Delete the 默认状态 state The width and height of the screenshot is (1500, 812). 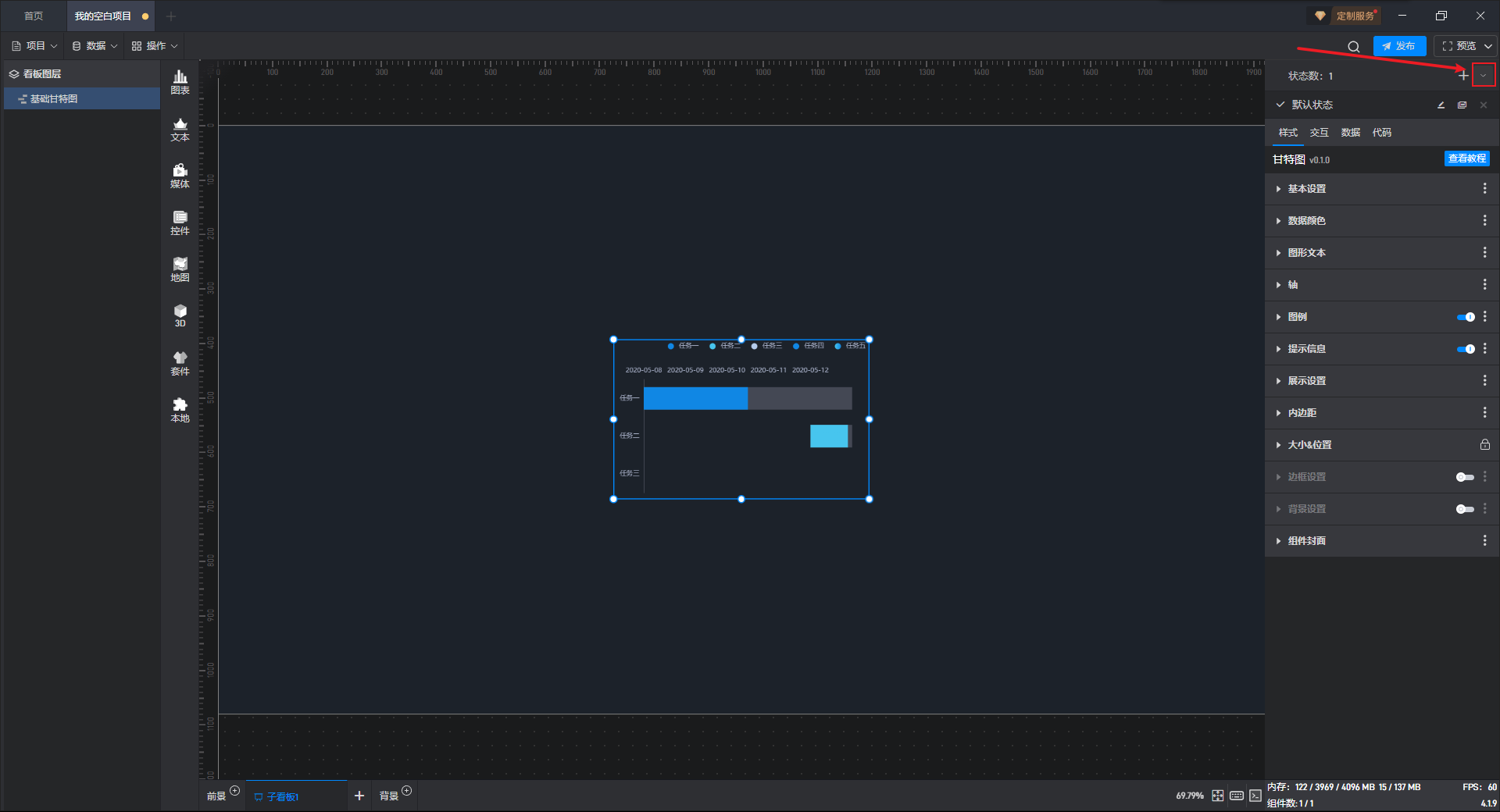tap(1484, 105)
